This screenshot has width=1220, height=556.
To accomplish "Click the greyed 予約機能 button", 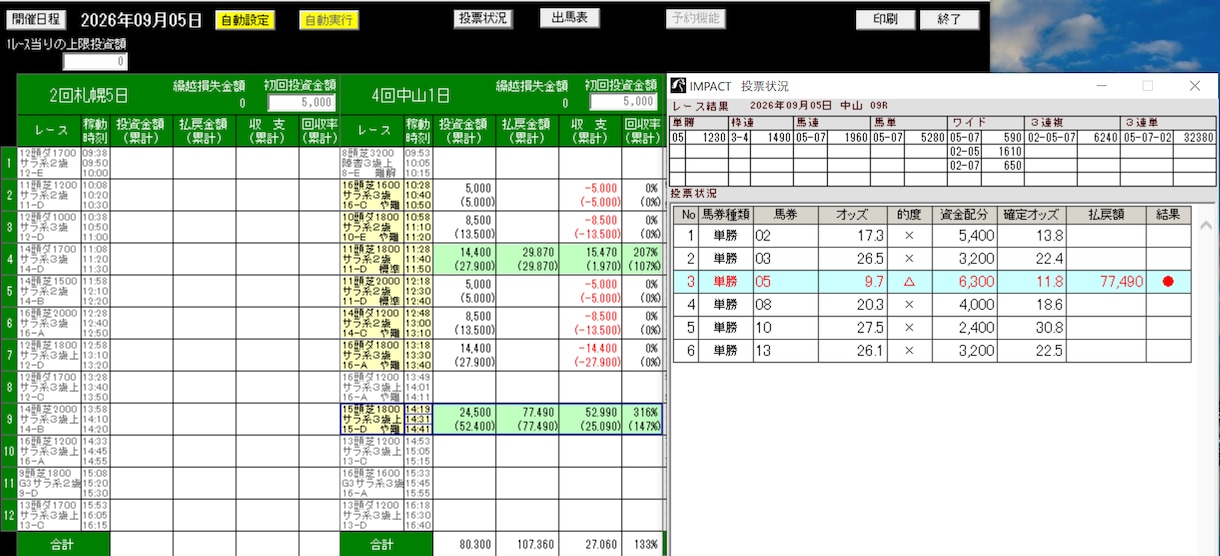I will [695, 19].
